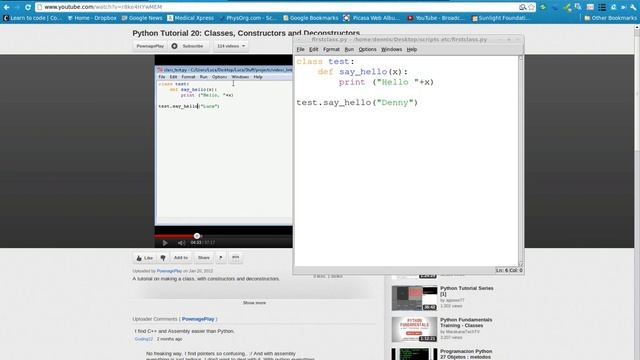
Task: Open the 'Picasa Web Albums' bookmark
Action: coord(371,18)
